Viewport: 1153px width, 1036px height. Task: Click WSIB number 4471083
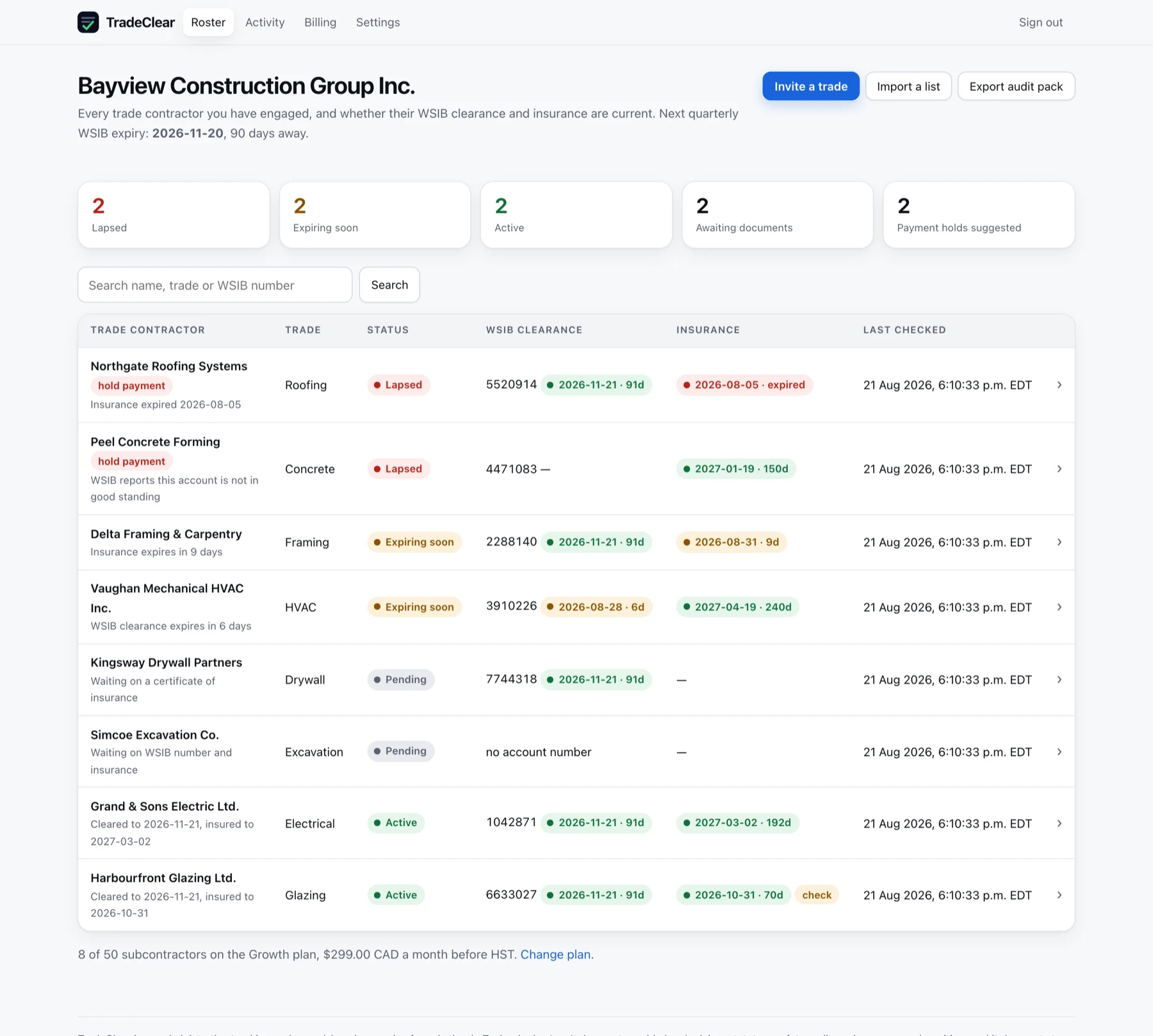511,469
